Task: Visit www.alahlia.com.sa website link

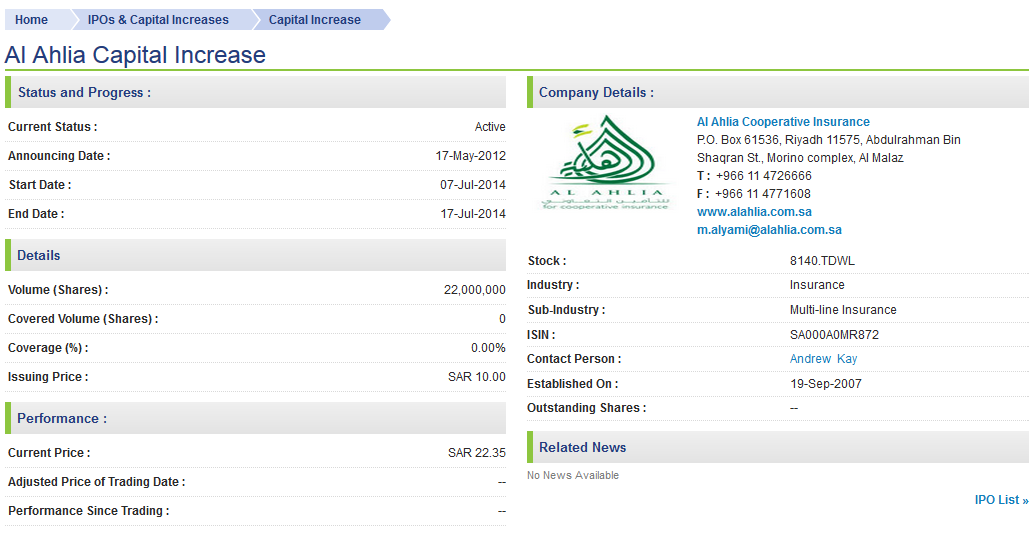Action: (x=754, y=212)
